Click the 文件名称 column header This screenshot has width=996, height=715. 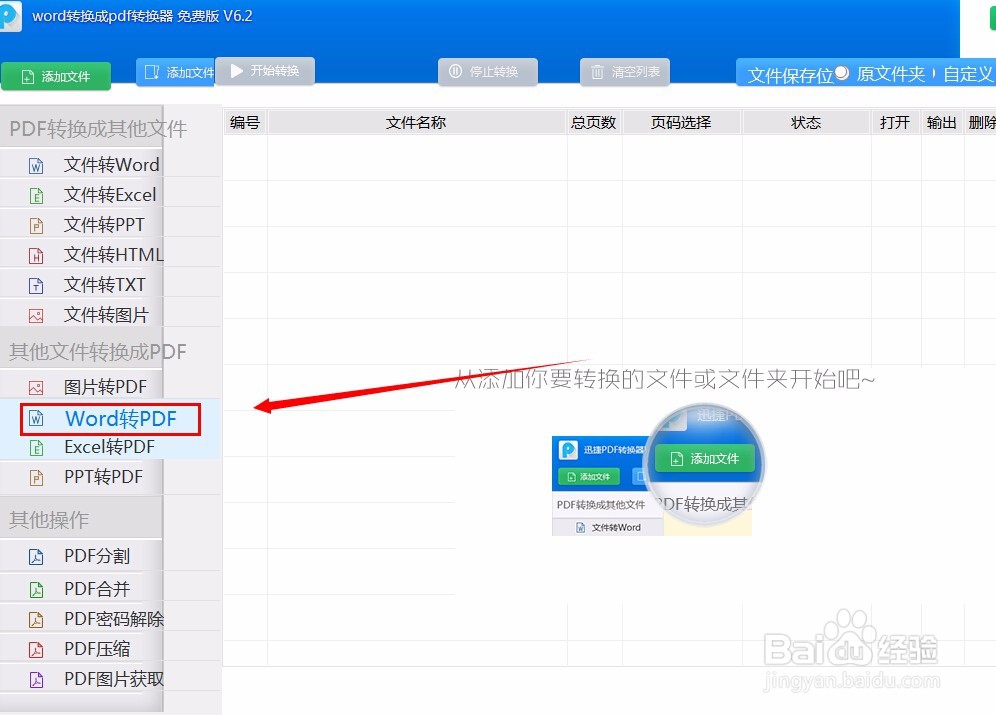pyautogui.click(x=417, y=122)
